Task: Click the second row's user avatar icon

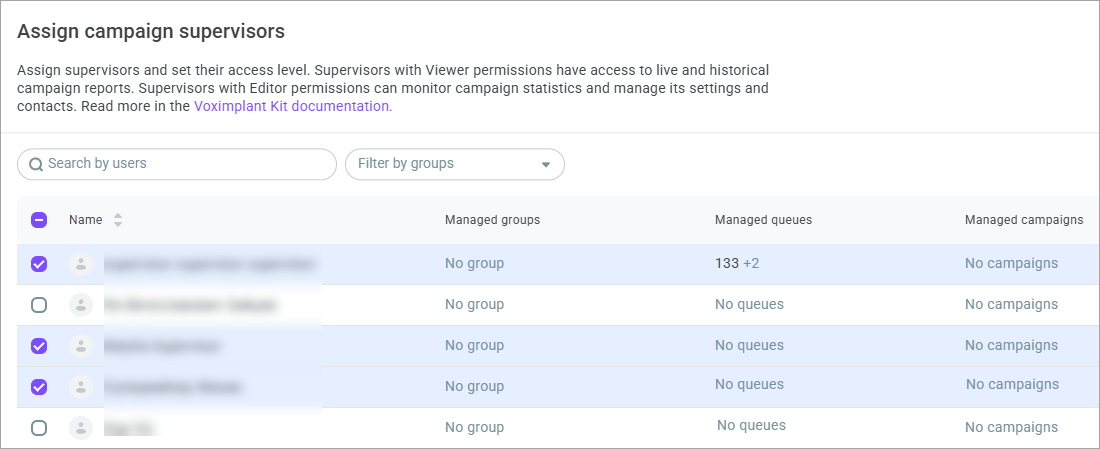Action: point(81,304)
